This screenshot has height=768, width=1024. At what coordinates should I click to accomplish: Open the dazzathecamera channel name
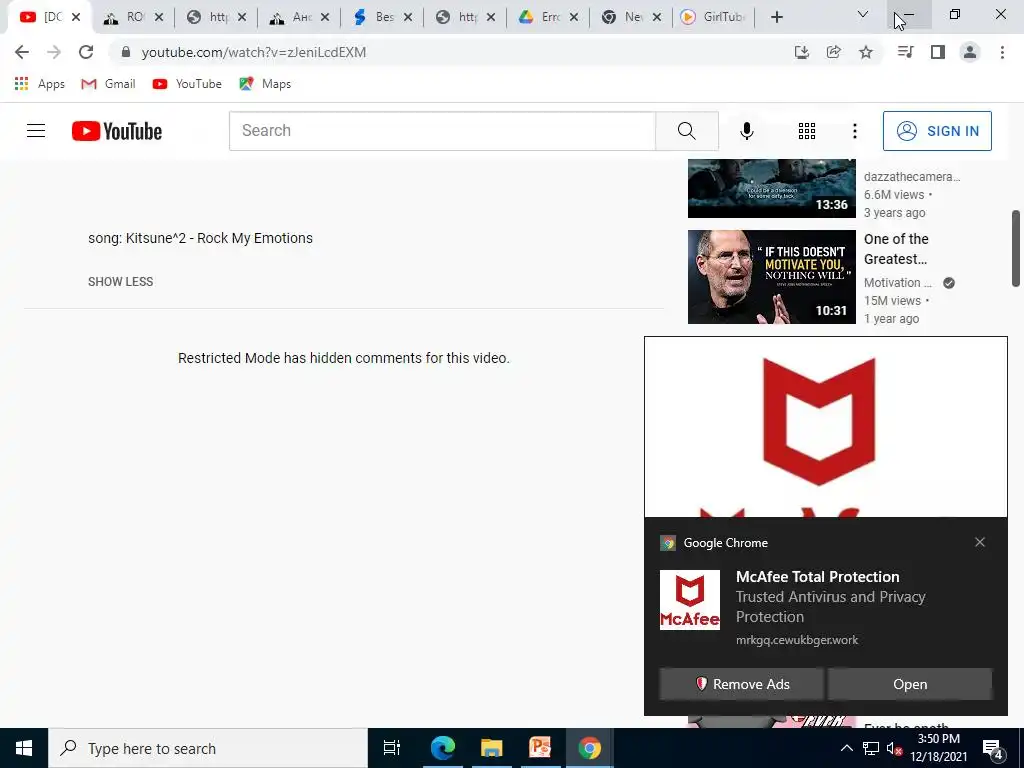(912, 176)
